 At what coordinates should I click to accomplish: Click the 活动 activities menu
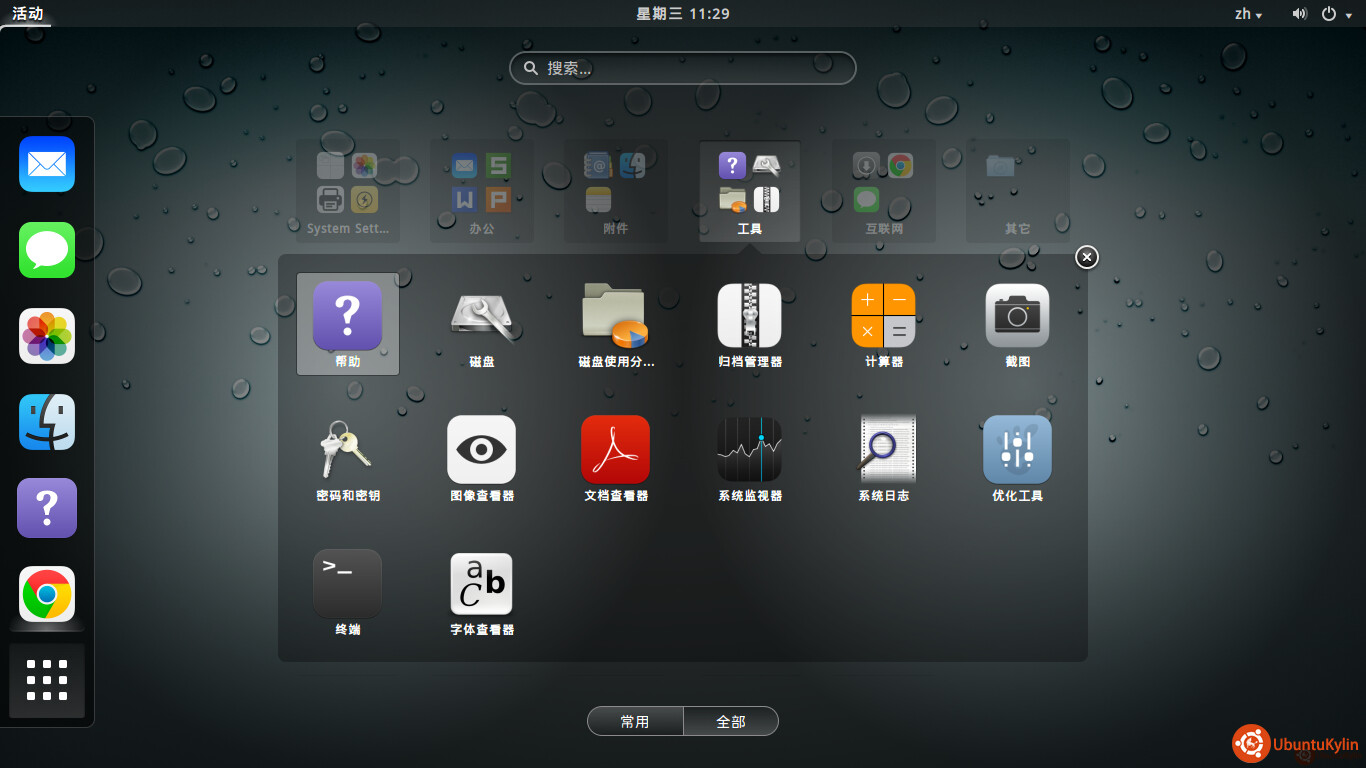27,14
